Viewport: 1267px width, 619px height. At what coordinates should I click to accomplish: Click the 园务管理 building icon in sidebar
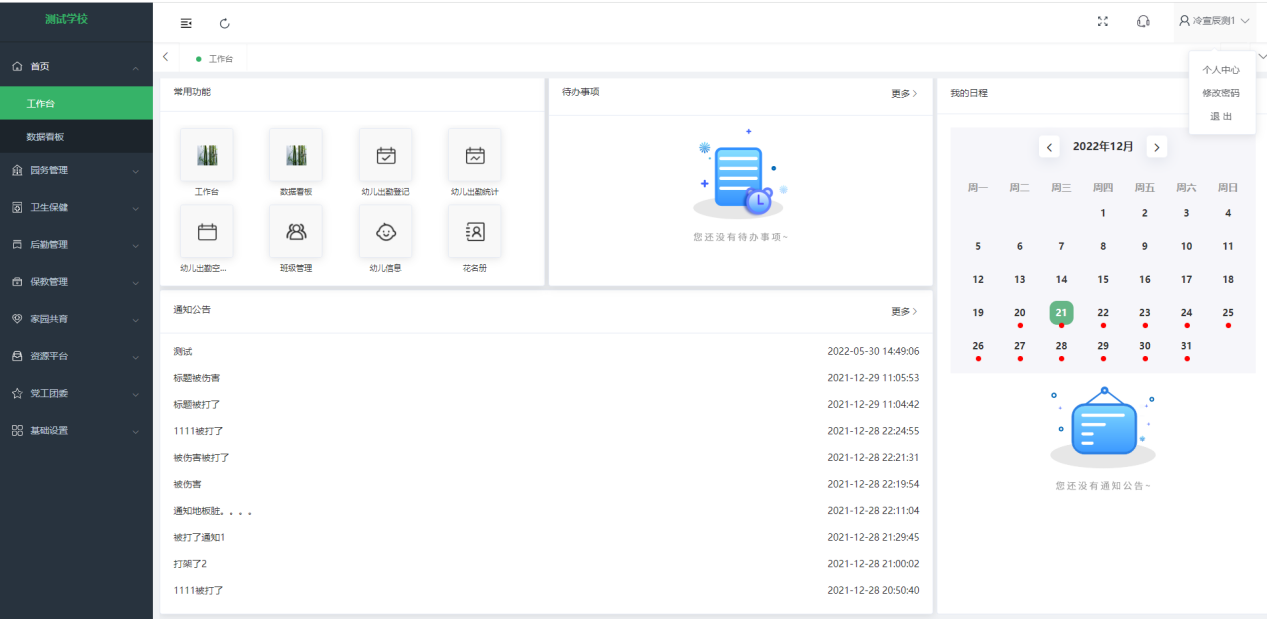click(17, 170)
